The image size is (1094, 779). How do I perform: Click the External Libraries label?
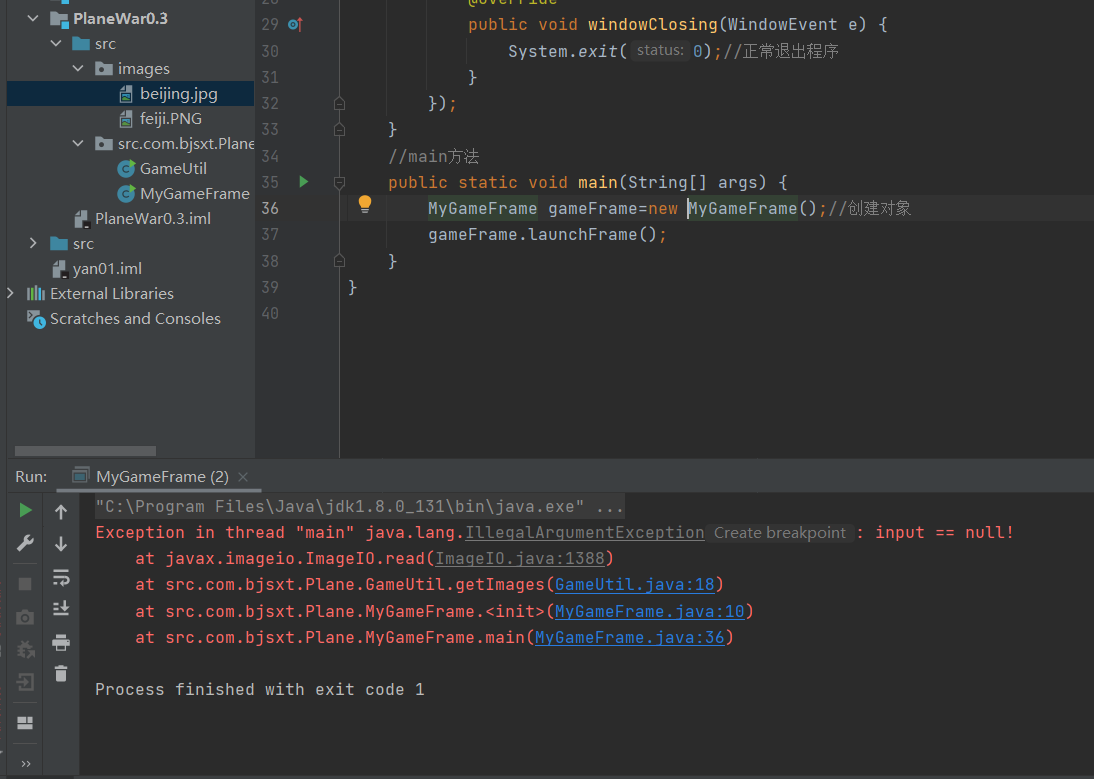point(112,294)
